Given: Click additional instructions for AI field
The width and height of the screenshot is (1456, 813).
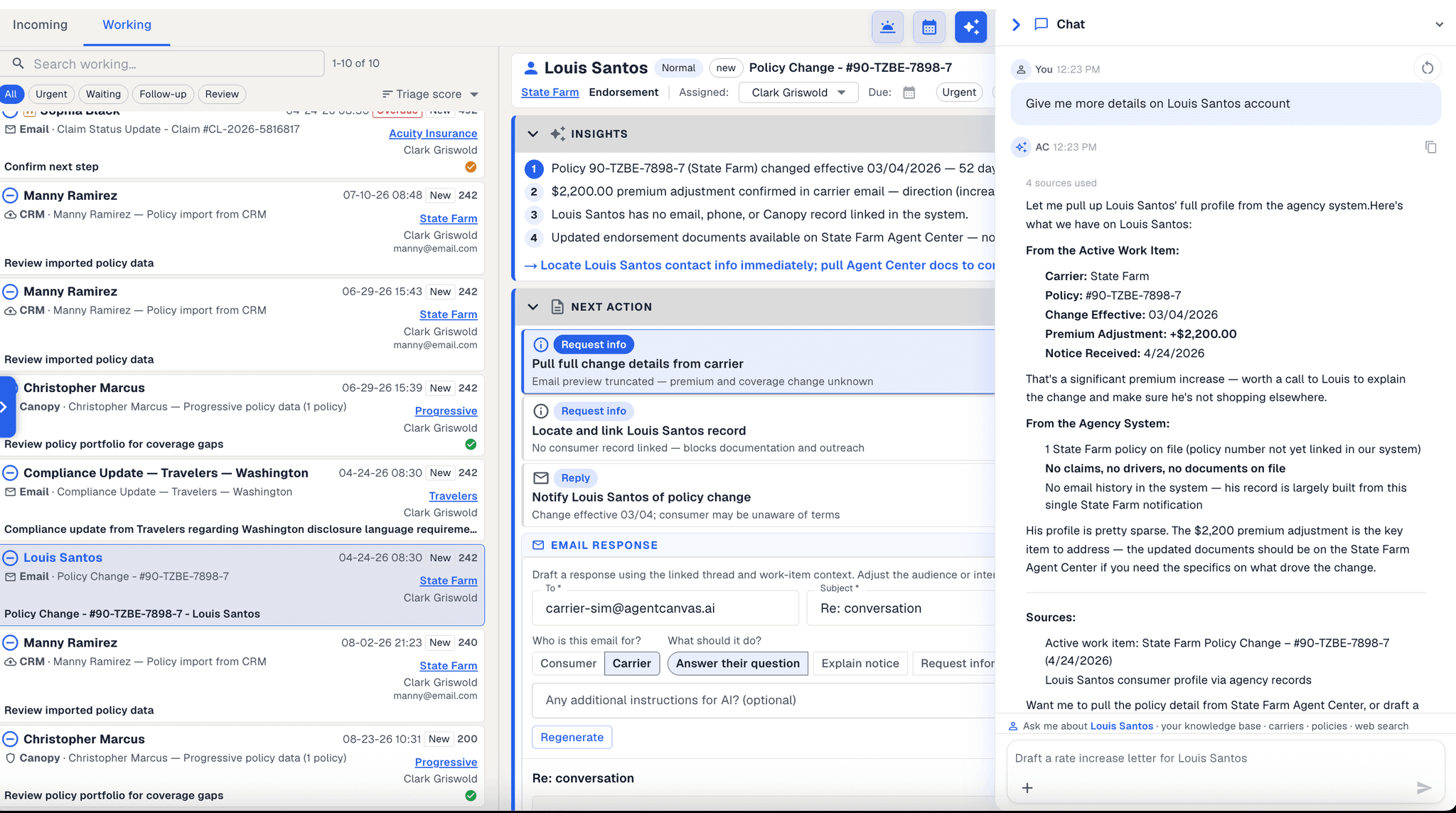Looking at the screenshot, I should (763, 701).
